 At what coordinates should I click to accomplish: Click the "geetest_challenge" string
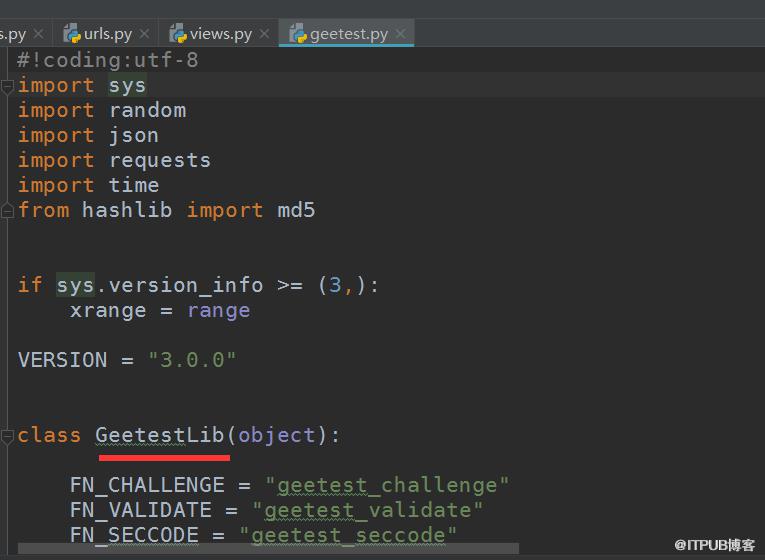click(x=387, y=486)
